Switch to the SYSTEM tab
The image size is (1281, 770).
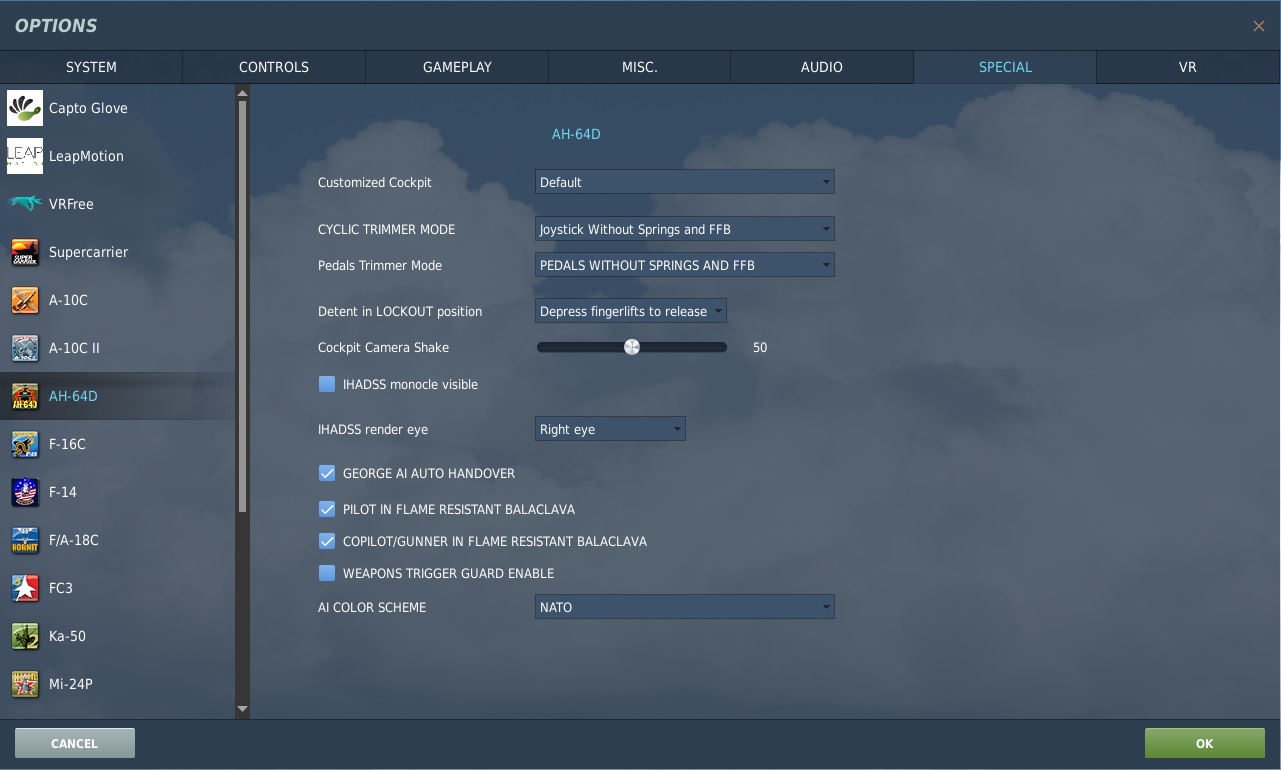(x=91, y=67)
